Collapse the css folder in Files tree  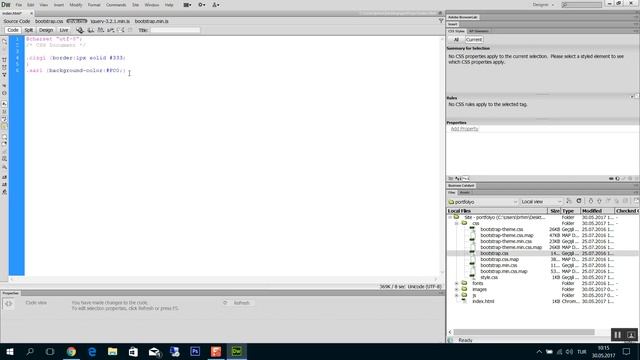[456, 224]
